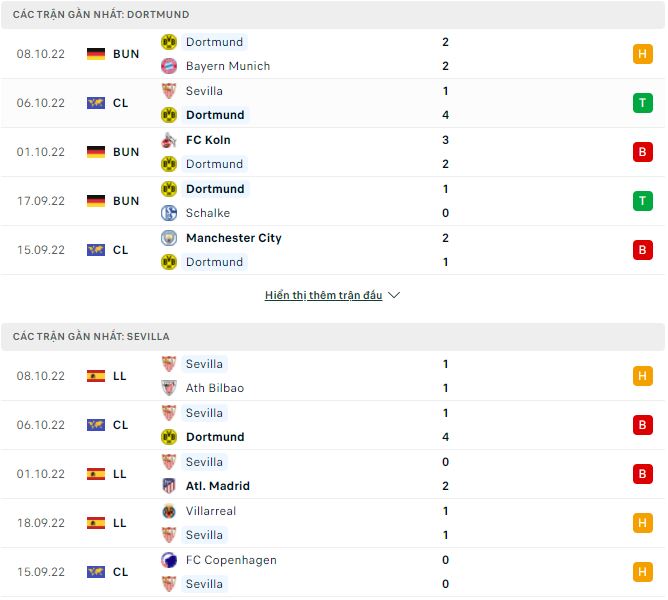Click the green T badge for Dortmund vs Schalke
The width and height of the screenshot is (668, 600).
point(642,201)
